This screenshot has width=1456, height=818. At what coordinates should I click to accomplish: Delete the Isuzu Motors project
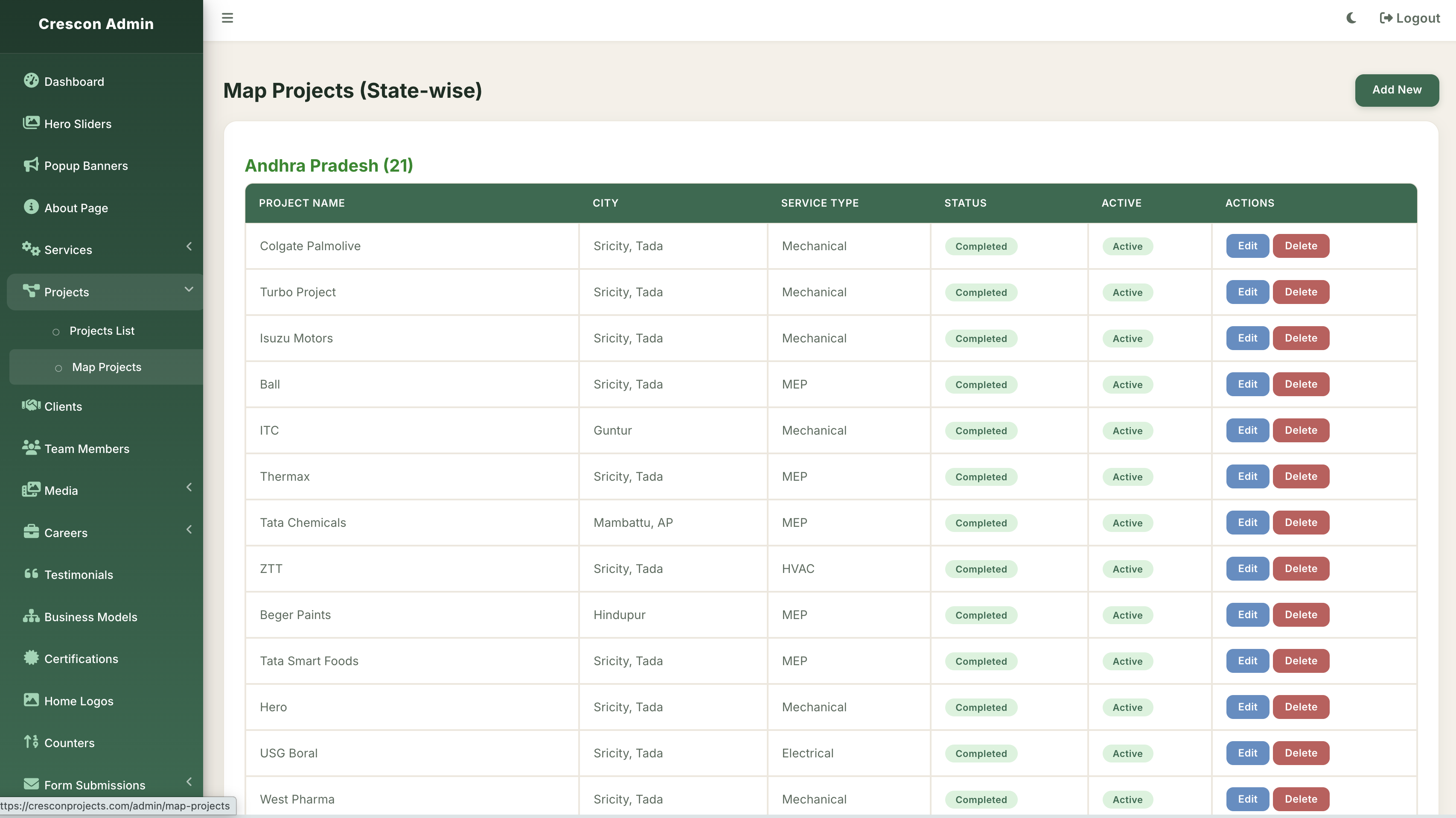pyautogui.click(x=1301, y=338)
